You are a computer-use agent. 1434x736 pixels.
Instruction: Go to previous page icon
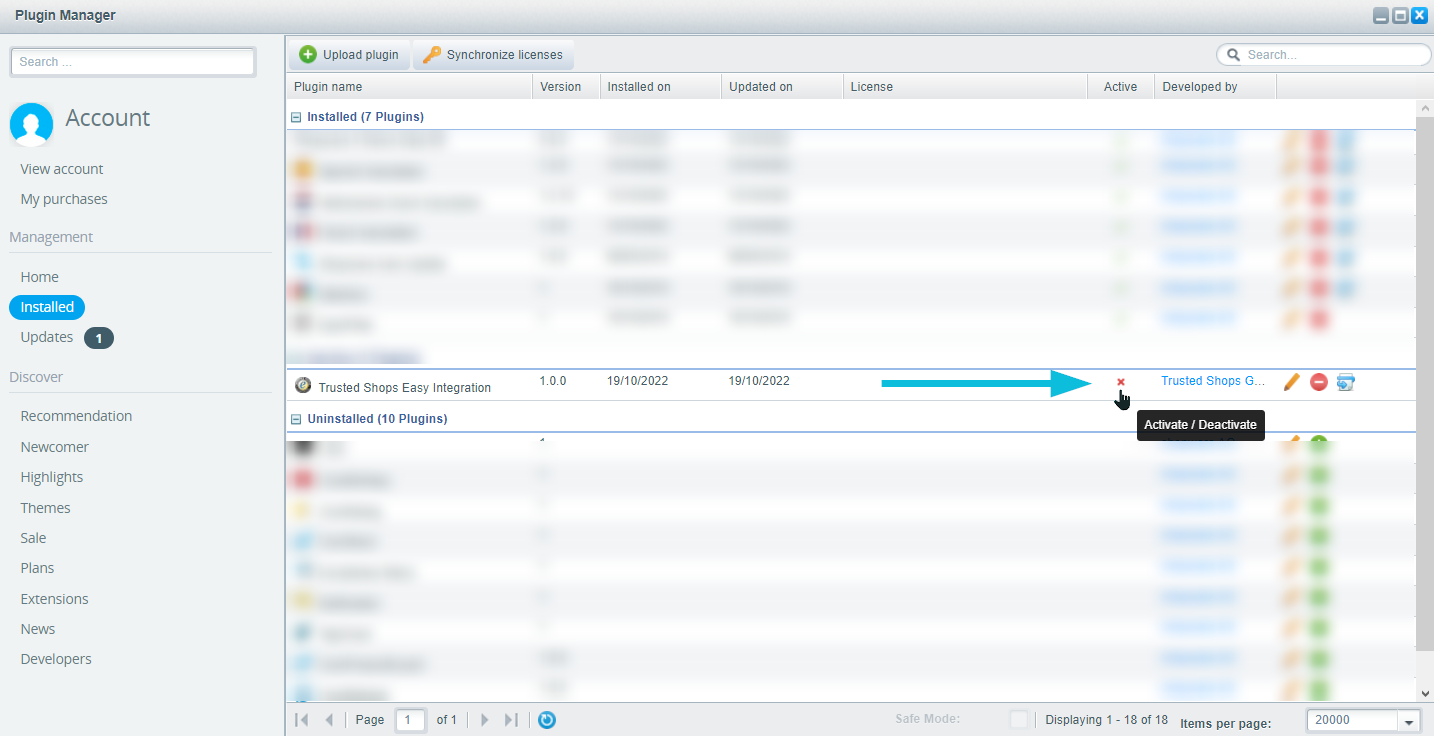click(x=329, y=720)
